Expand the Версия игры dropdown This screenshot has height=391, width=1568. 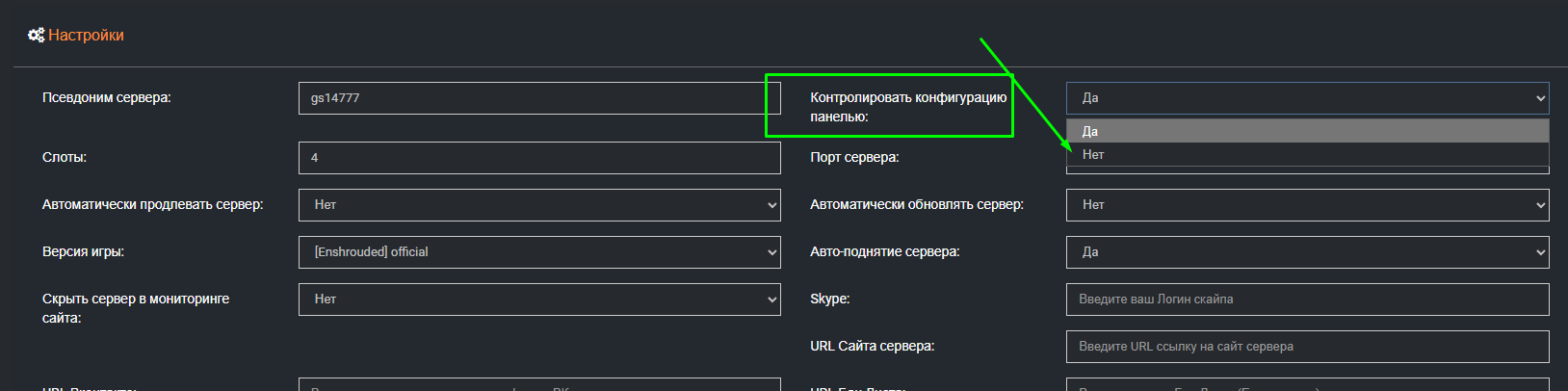(538, 252)
